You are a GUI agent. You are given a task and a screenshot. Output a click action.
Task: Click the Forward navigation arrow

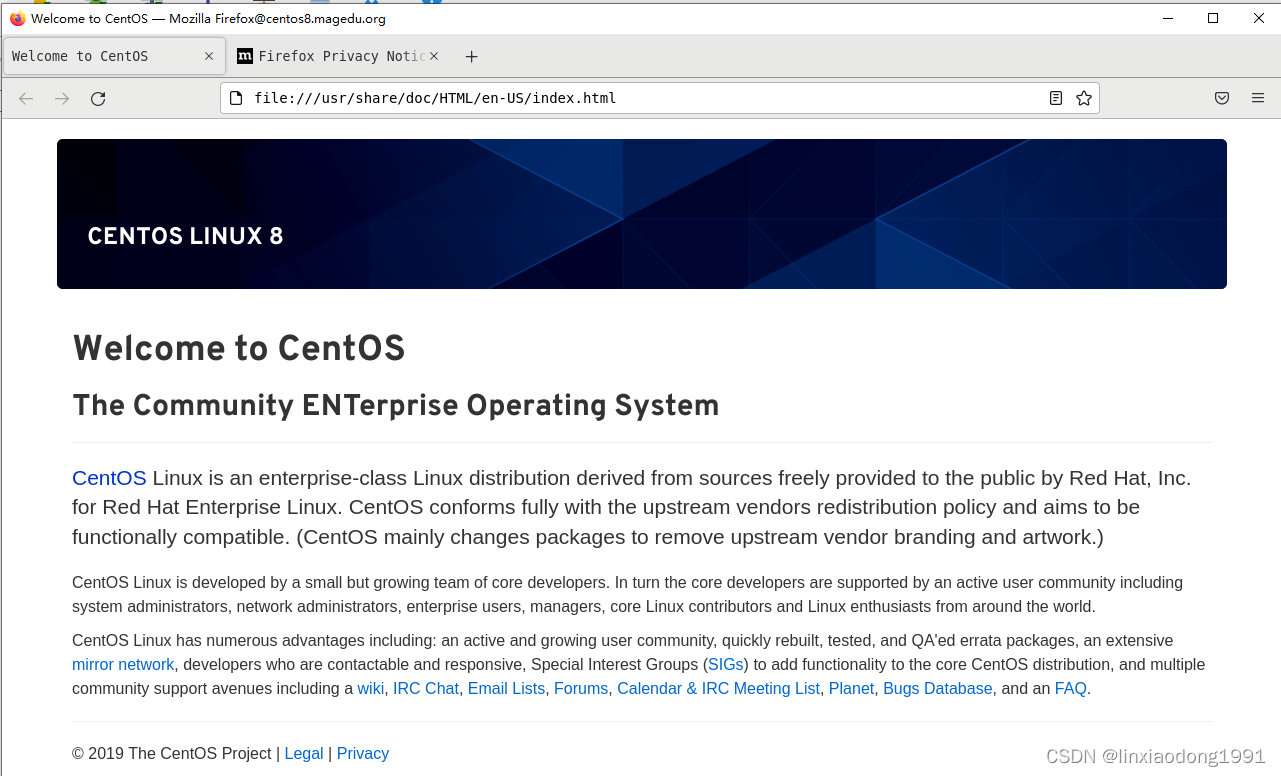coord(62,98)
